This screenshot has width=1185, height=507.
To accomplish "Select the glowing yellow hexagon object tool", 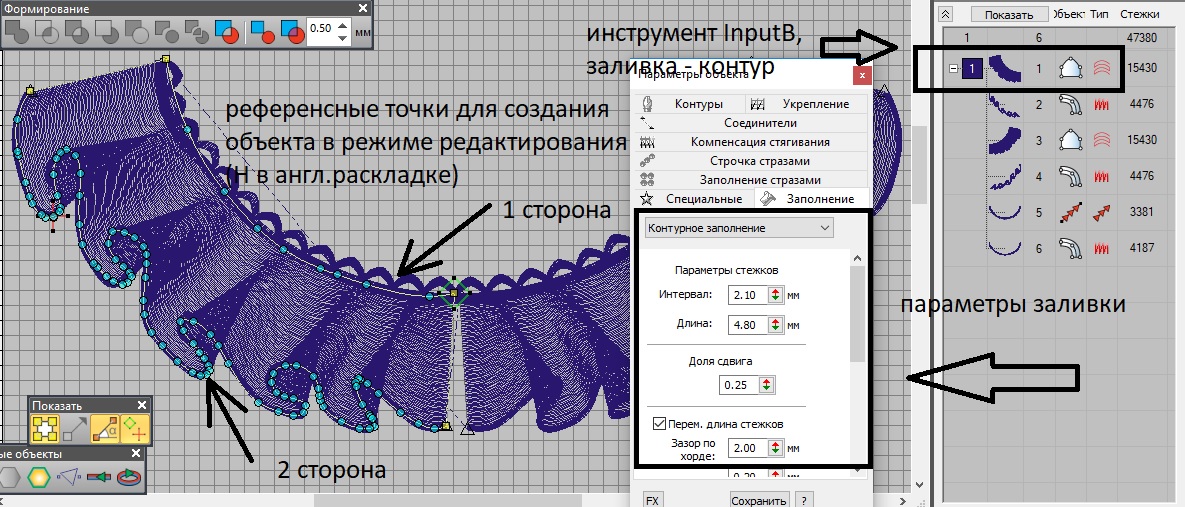I will [39, 477].
